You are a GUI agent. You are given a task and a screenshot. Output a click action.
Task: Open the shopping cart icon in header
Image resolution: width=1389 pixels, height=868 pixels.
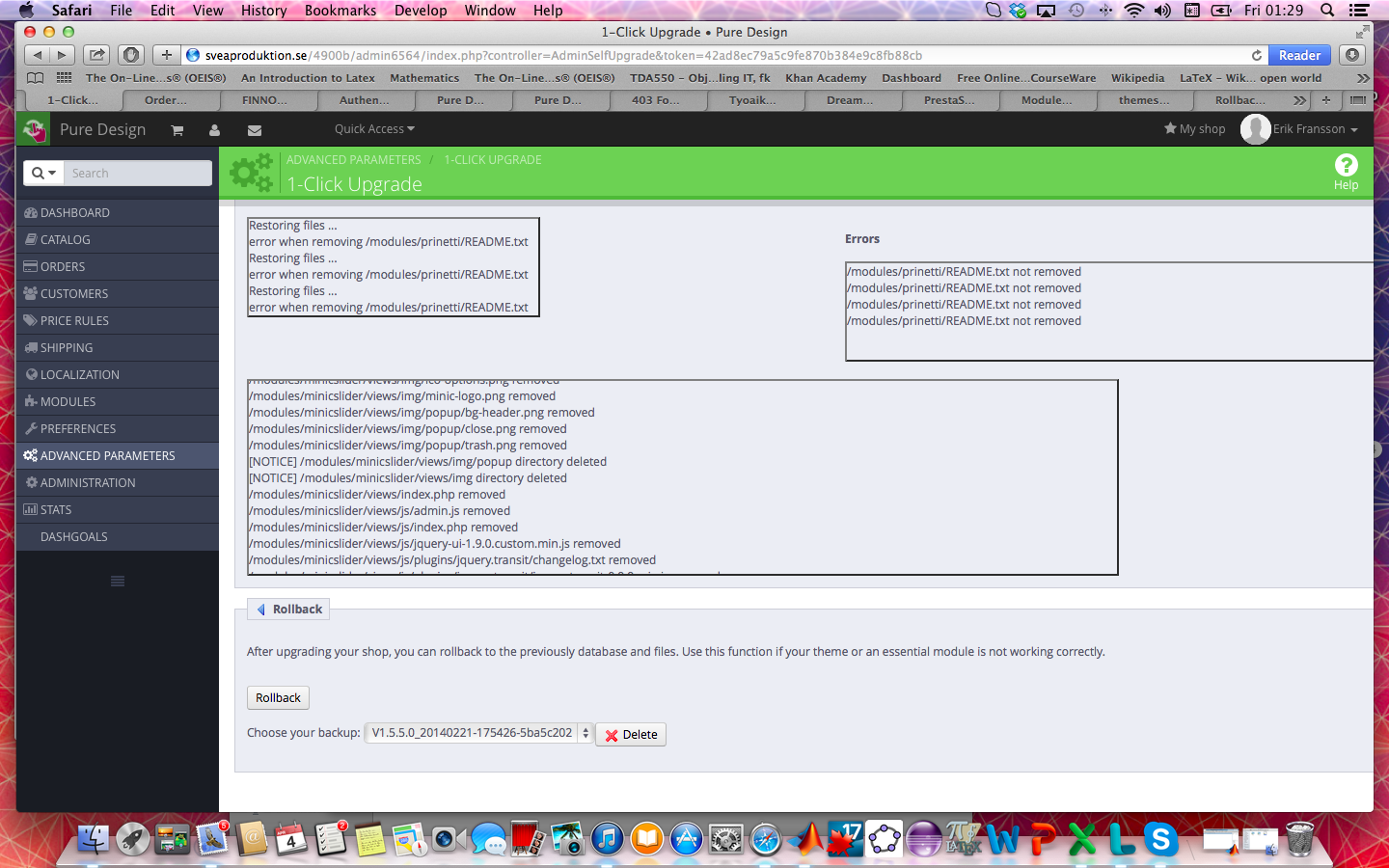(x=177, y=130)
